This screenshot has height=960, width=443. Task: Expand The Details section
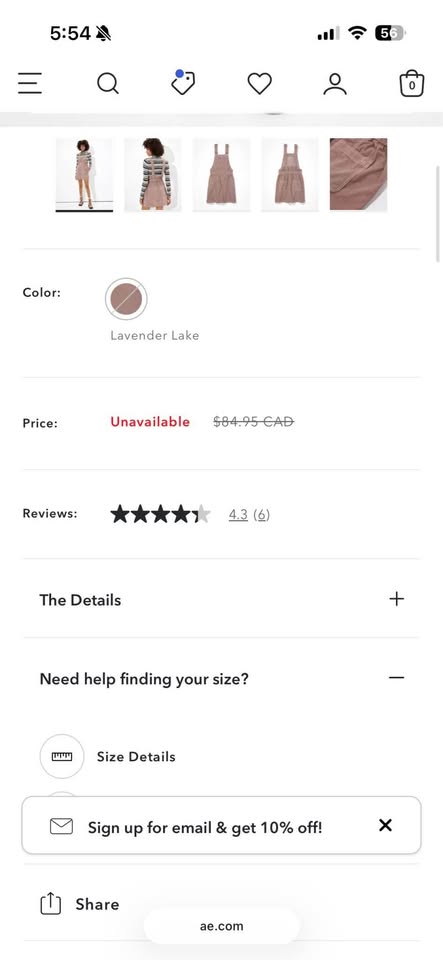click(222, 599)
